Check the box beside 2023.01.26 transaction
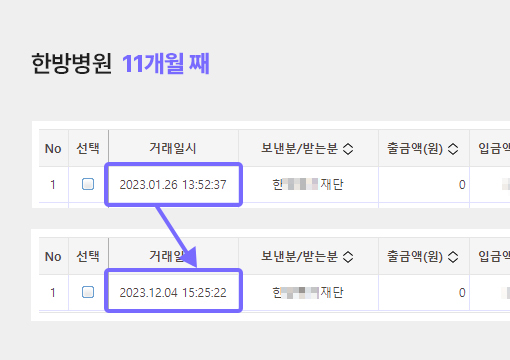The height and width of the screenshot is (360, 510). point(88,184)
